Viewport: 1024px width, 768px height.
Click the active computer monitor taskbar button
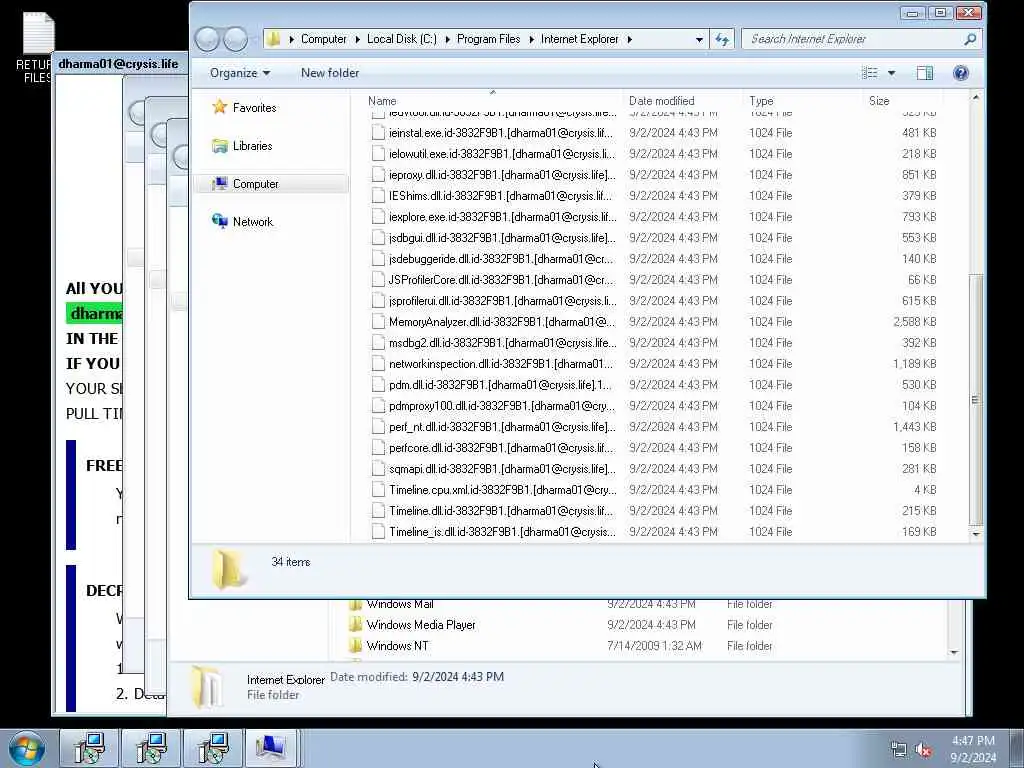click(x=270, y=748)
